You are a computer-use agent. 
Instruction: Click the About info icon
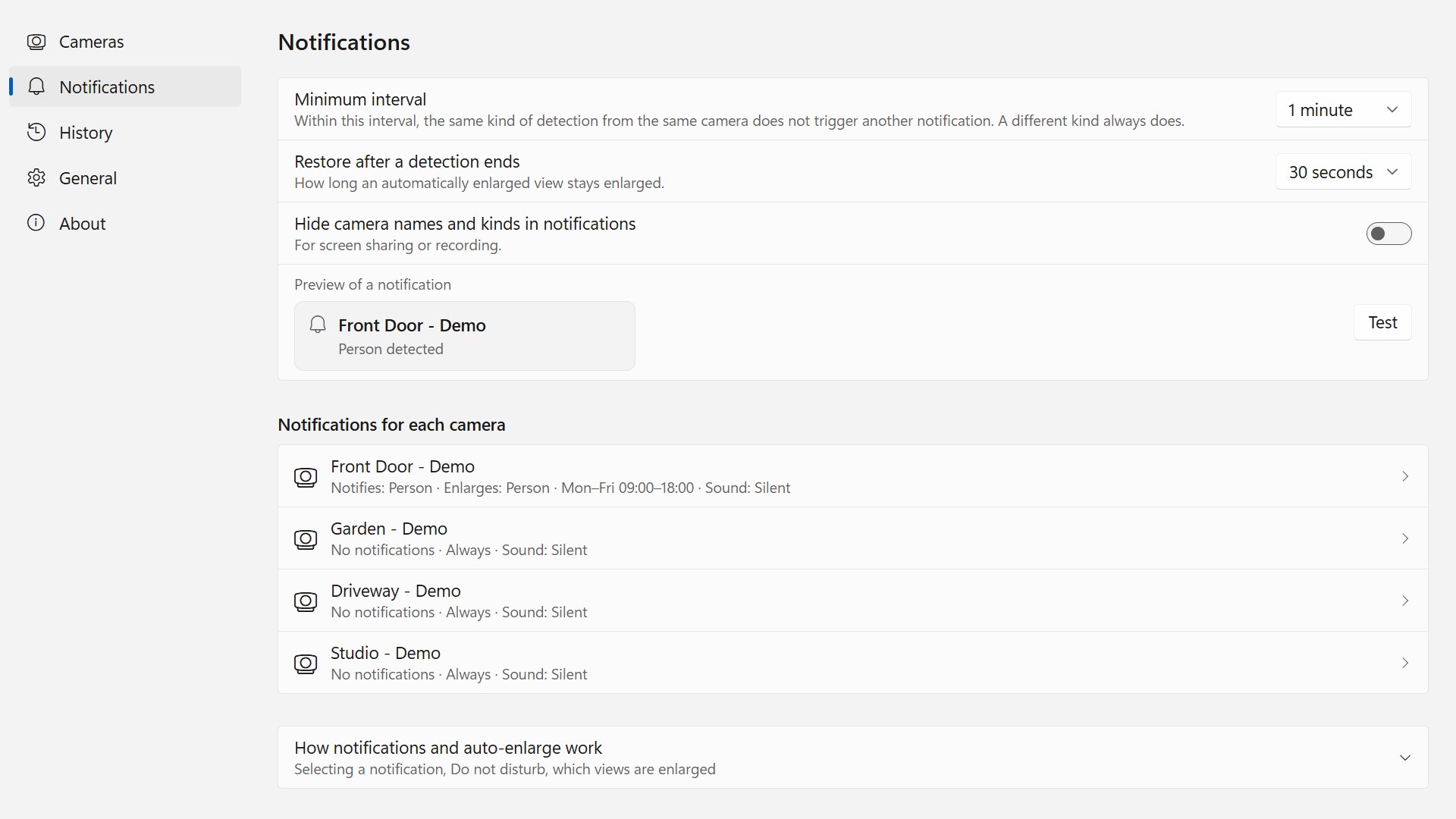tap(36, 223)
